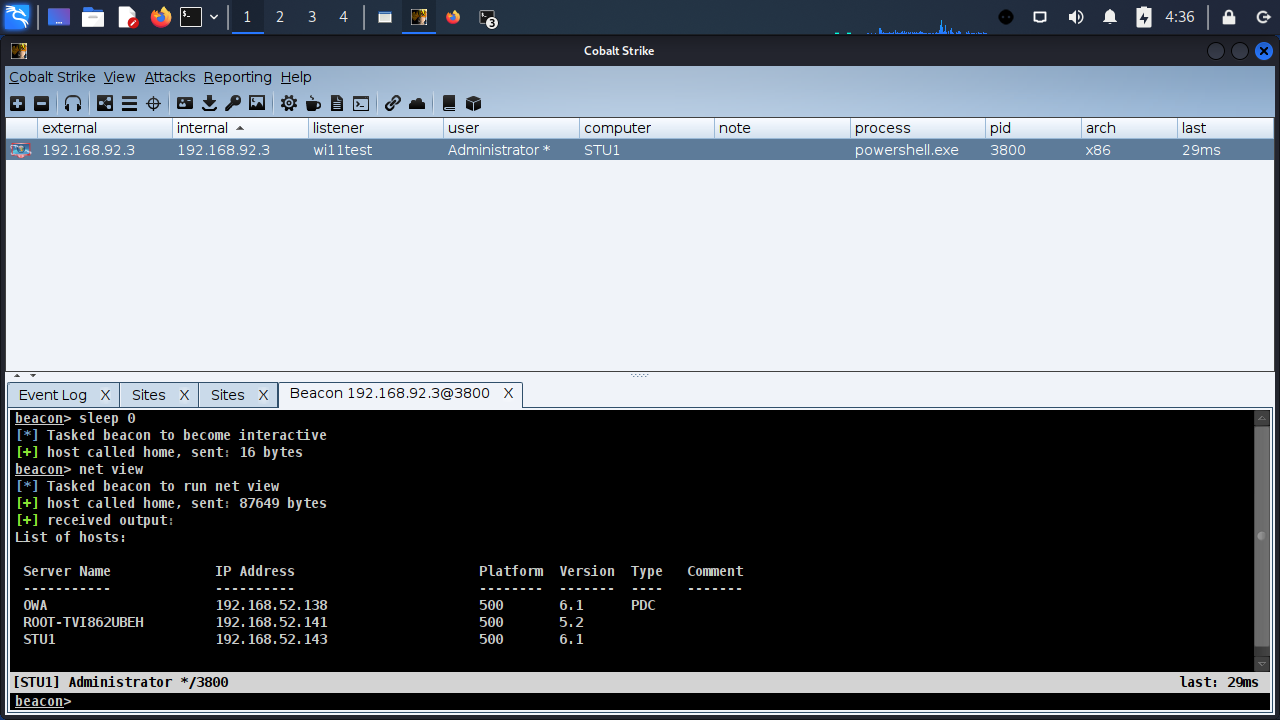This screenshot has width=1280, height=720.
Task: Sort sessions by user column header
Action: 511,128
